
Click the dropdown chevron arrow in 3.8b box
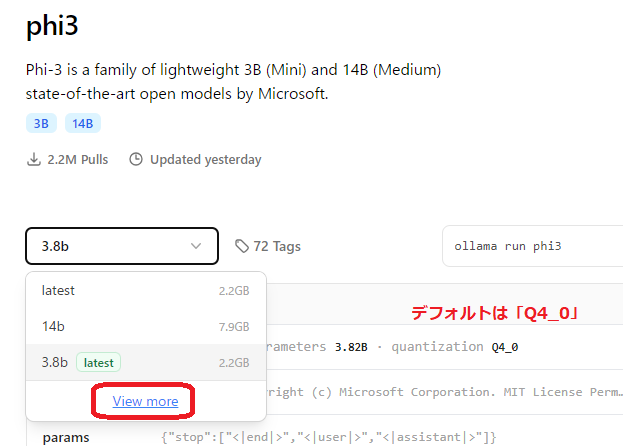click(196, 246)
